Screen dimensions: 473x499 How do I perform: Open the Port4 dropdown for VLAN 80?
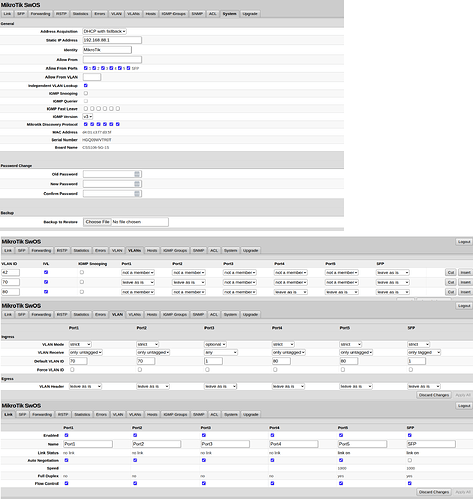(x=291, y=292)
